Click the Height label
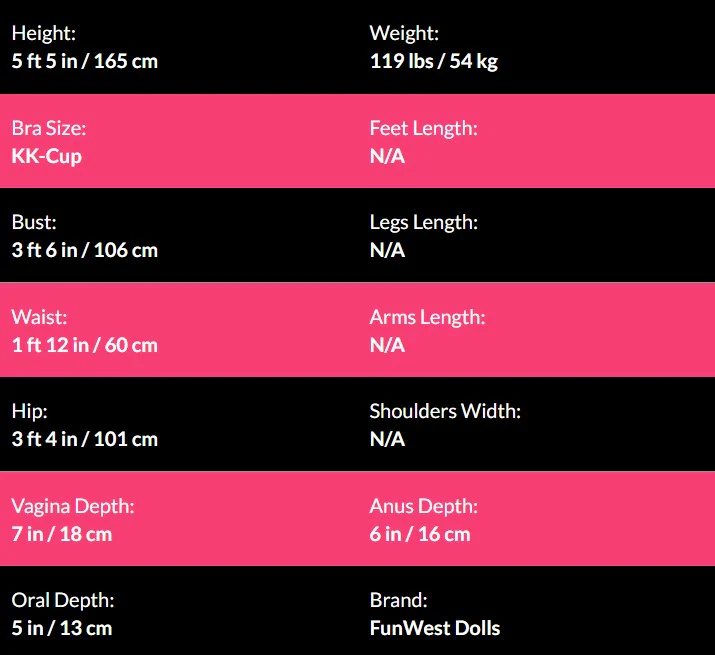 43,33
